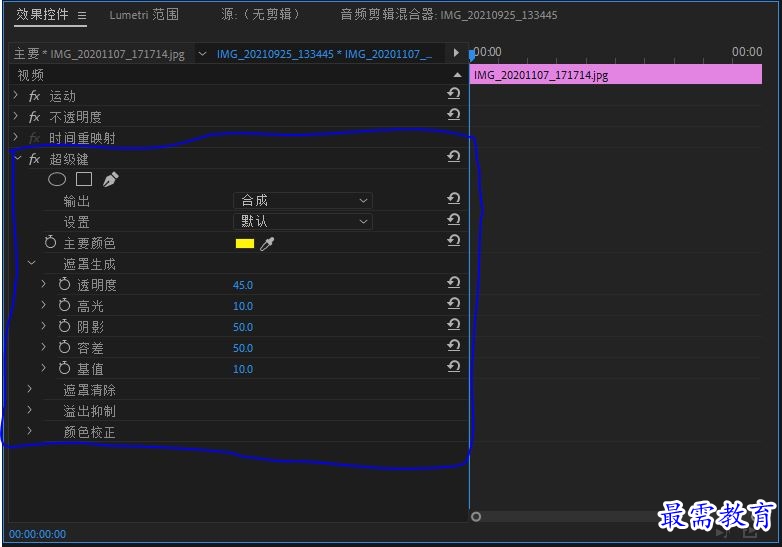The image size is (782, 547).
Task: Switch to the Lumetri 范围 tab
Action: pos(144,15)
